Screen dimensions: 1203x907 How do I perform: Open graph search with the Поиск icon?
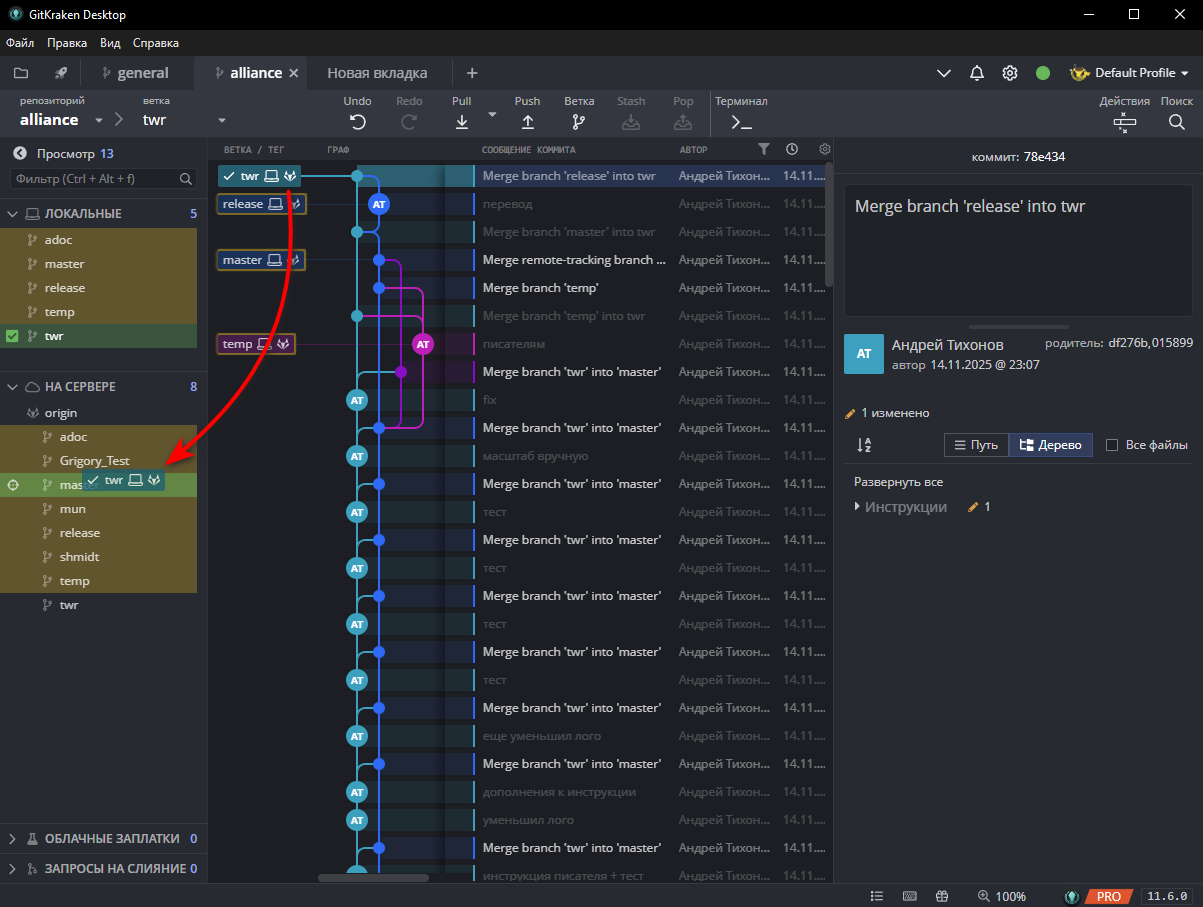[1176, 122]
